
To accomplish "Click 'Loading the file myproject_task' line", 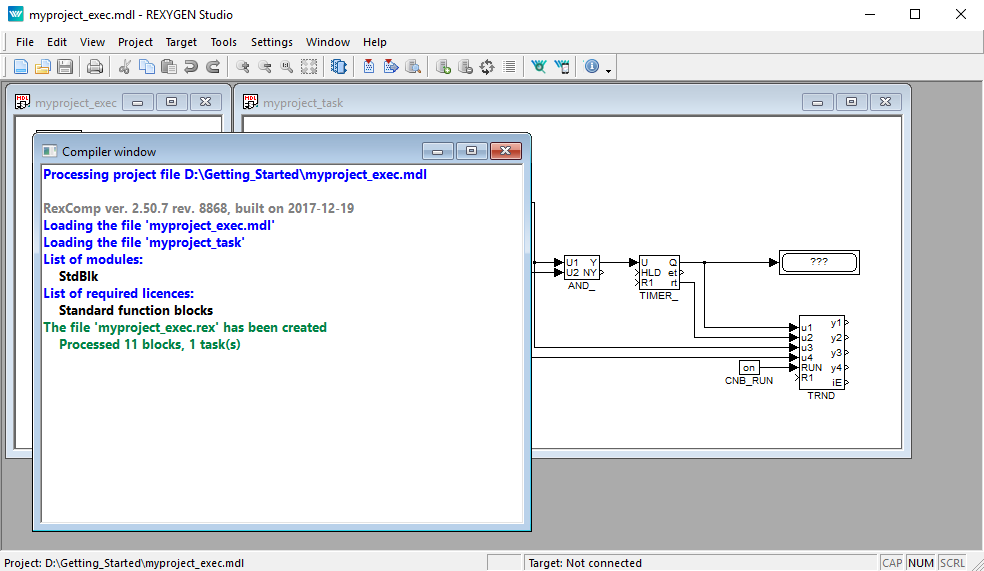I will (144, 242).
